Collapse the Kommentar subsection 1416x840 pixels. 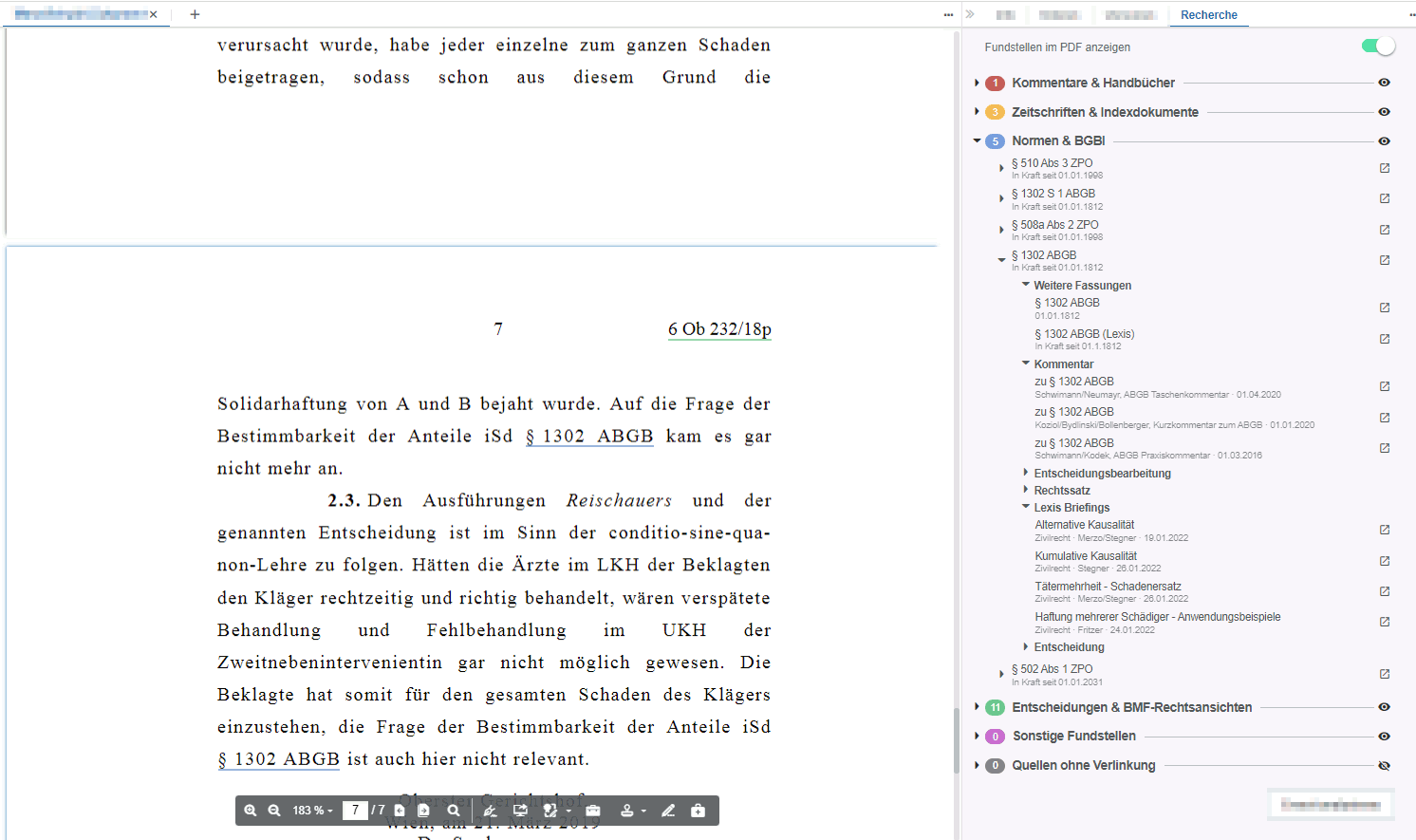click(x=1026, y=364)
